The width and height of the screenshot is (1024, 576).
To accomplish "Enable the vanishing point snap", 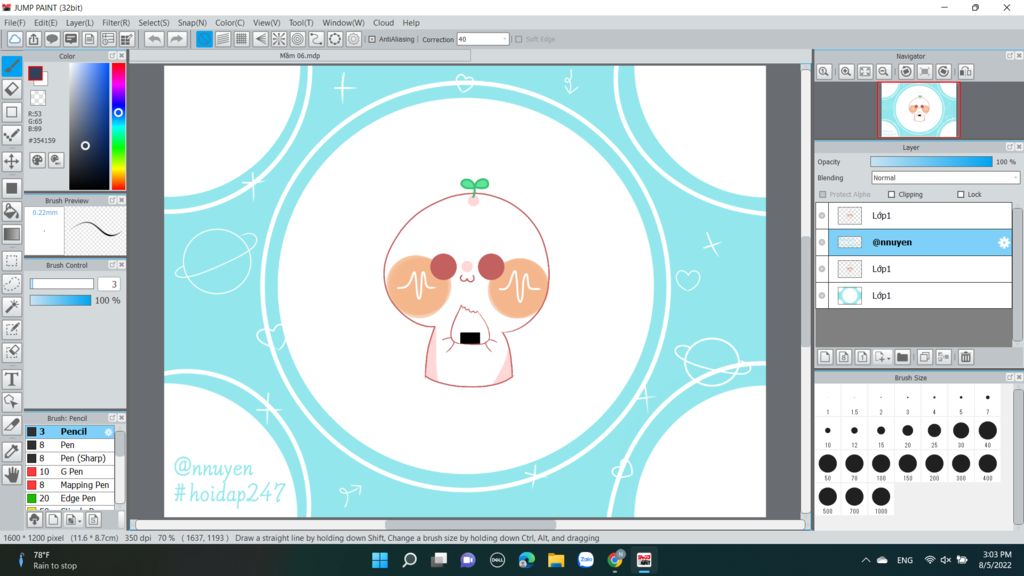I will (x=261, y=39).
